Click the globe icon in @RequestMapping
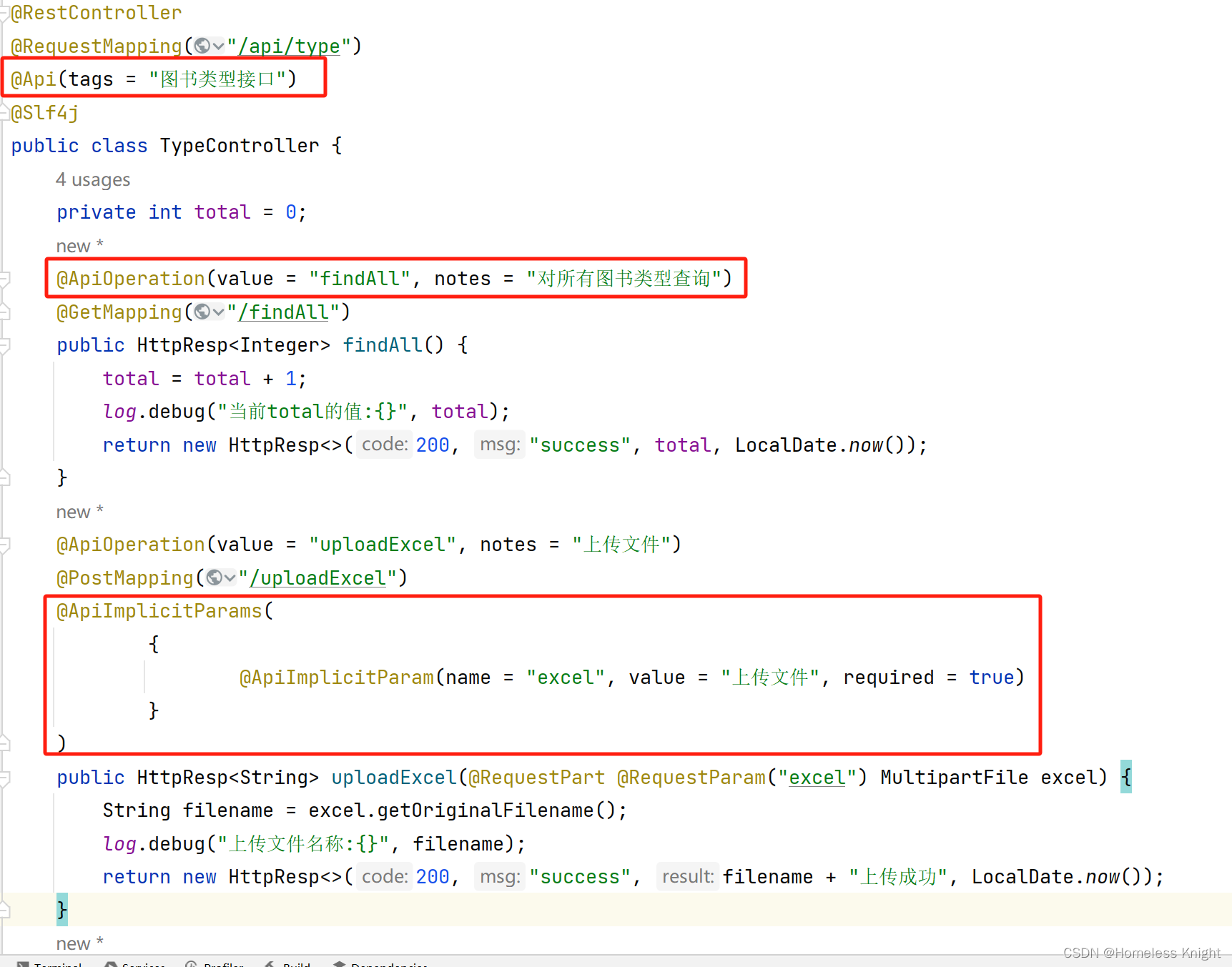1232x967 pixels. point(202,46)
